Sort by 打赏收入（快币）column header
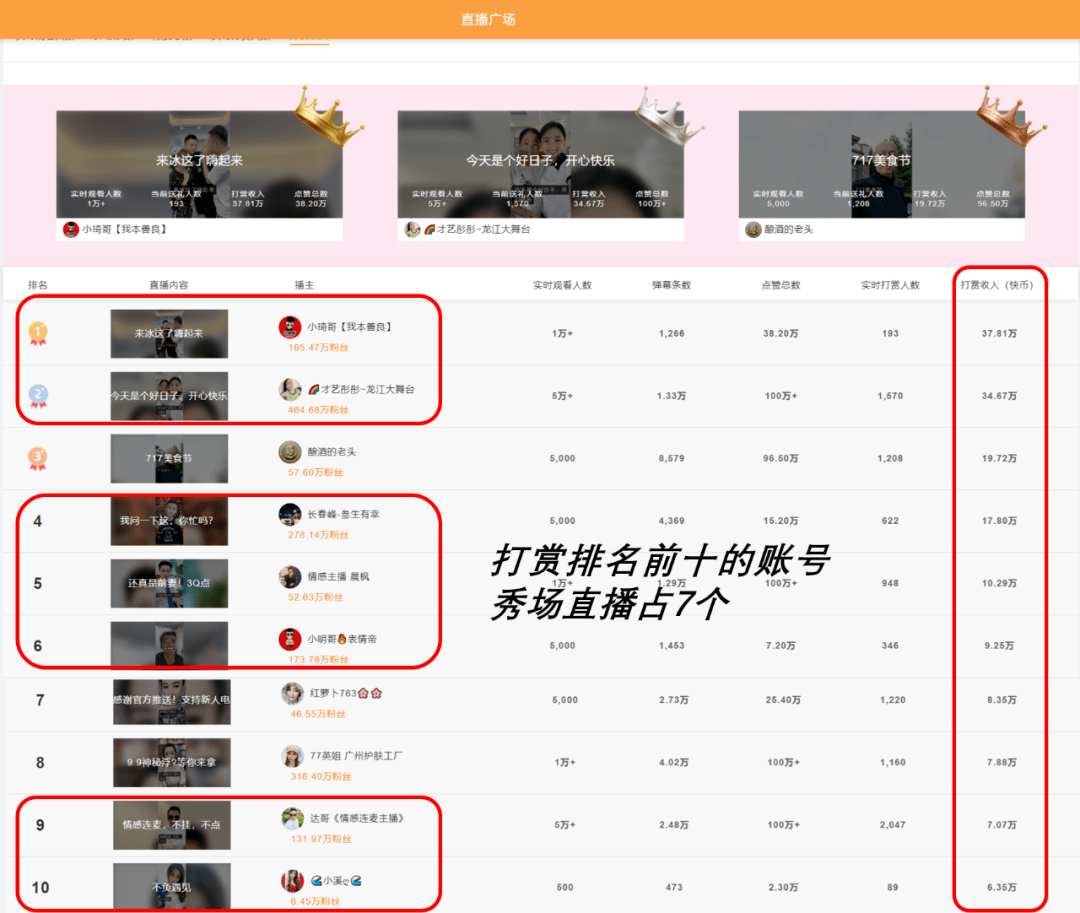Screen dimensions: 1080x913 tap(997, 285)
